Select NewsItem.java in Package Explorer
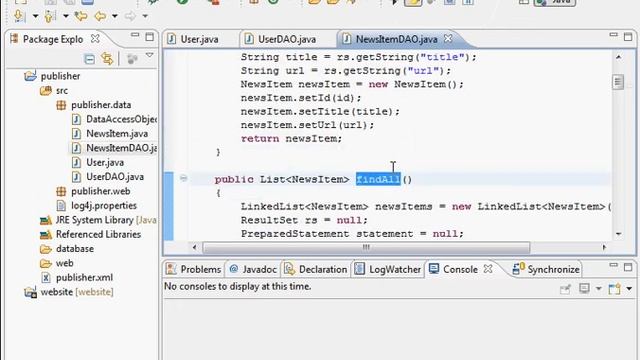640x360 pixels. [117, 133]
